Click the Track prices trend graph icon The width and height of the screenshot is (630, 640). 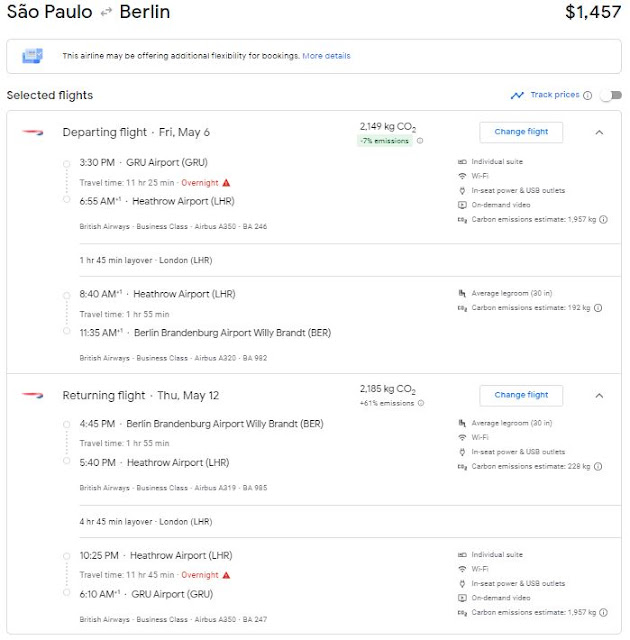[517, 95]
